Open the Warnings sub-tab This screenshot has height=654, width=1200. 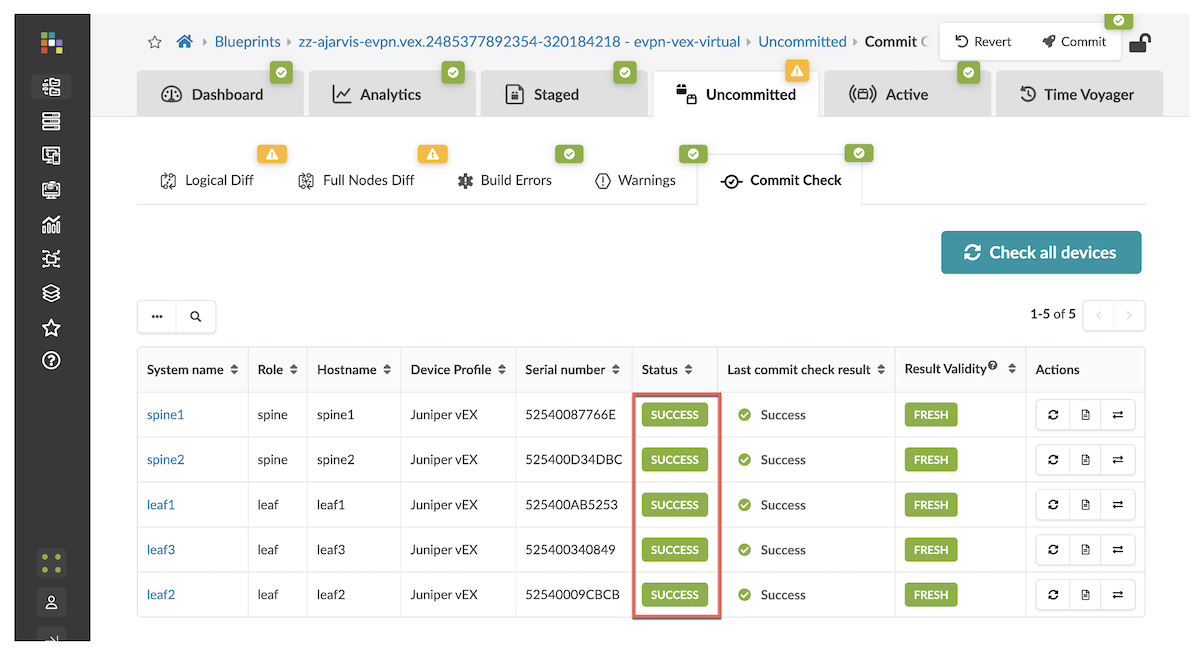pos(635,181)
